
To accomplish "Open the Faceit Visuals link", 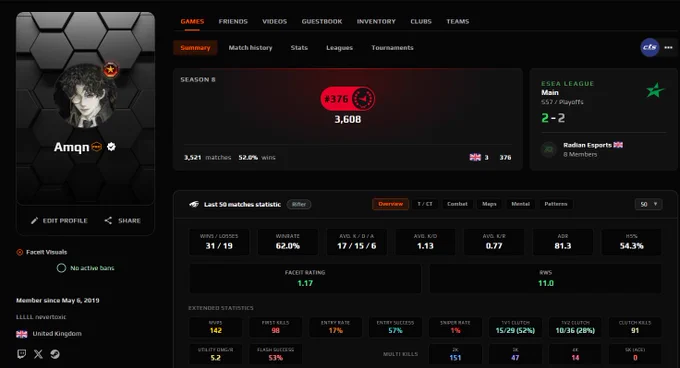I will point(46,252).
